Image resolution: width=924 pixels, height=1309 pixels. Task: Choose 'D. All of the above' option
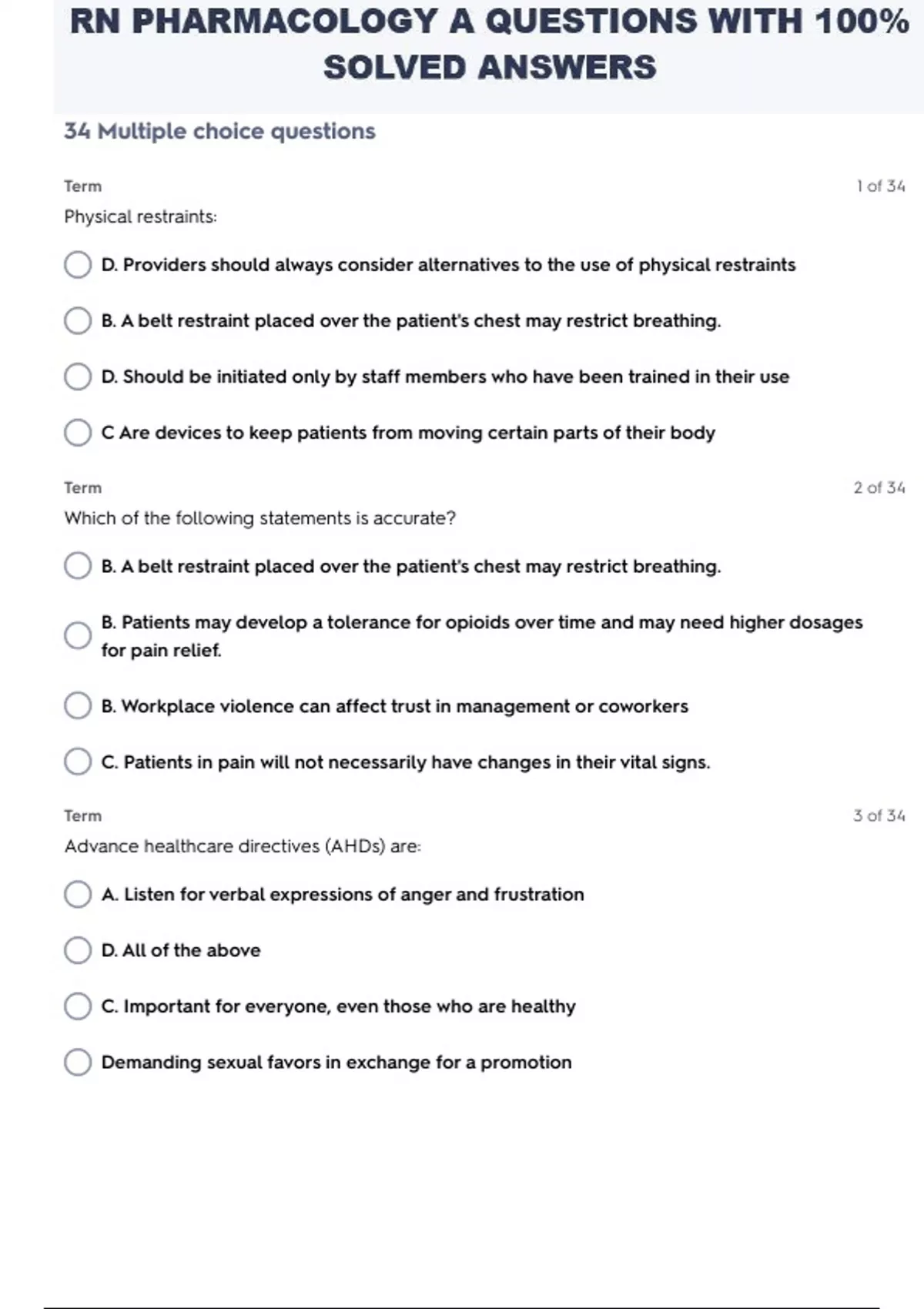77,950
